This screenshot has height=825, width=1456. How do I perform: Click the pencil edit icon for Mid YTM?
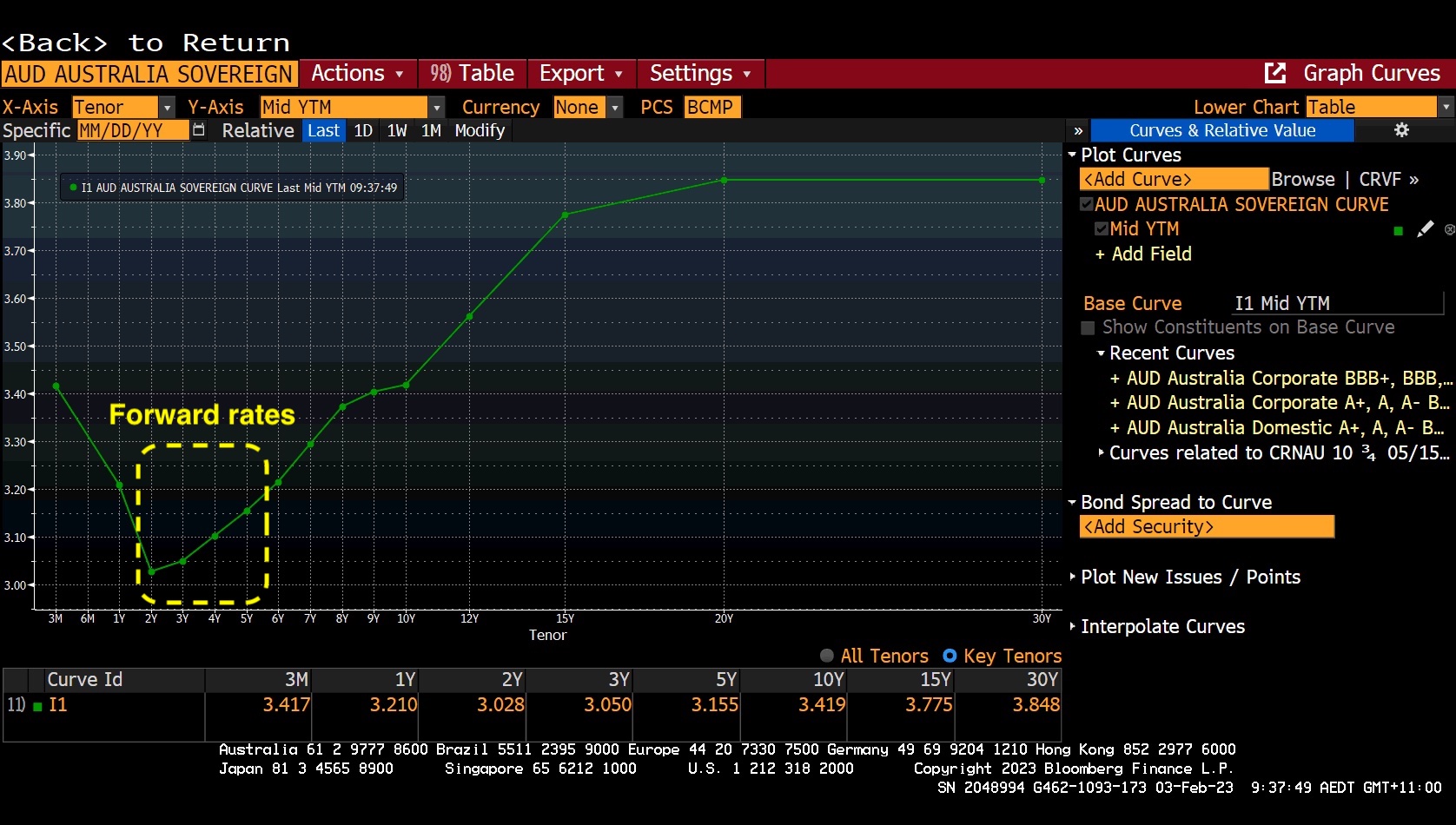coord(1425,229)
